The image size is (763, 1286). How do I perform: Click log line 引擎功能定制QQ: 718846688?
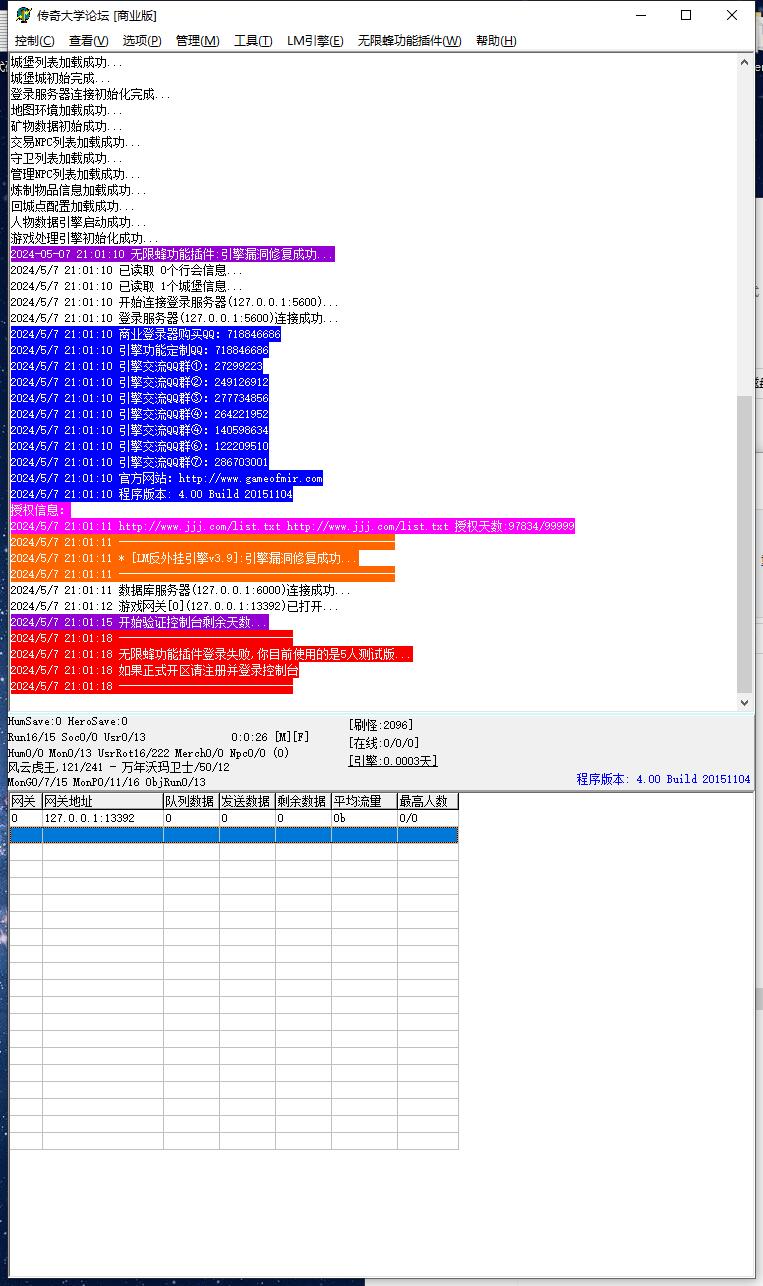pos(139,350)
